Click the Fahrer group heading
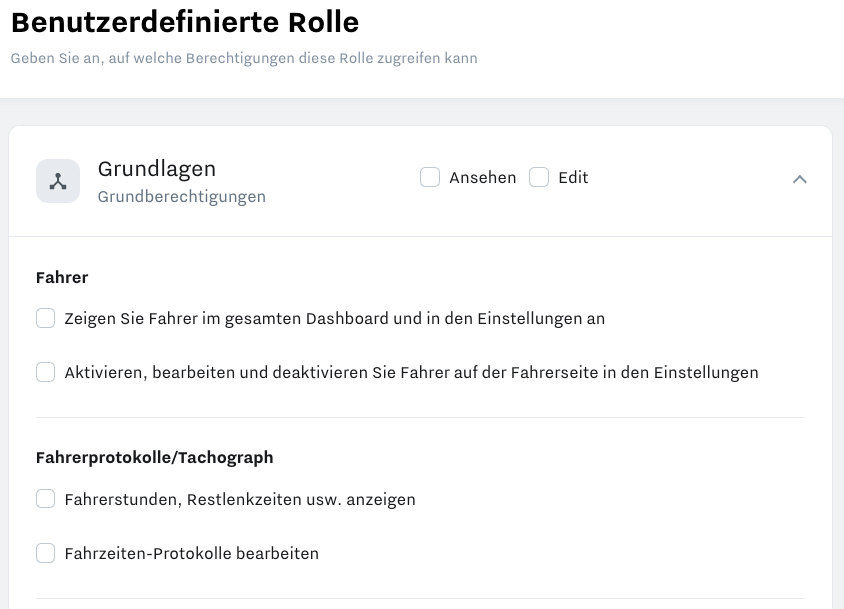The width and height of the screenshot is (844, 609). [x=62, y=277]
